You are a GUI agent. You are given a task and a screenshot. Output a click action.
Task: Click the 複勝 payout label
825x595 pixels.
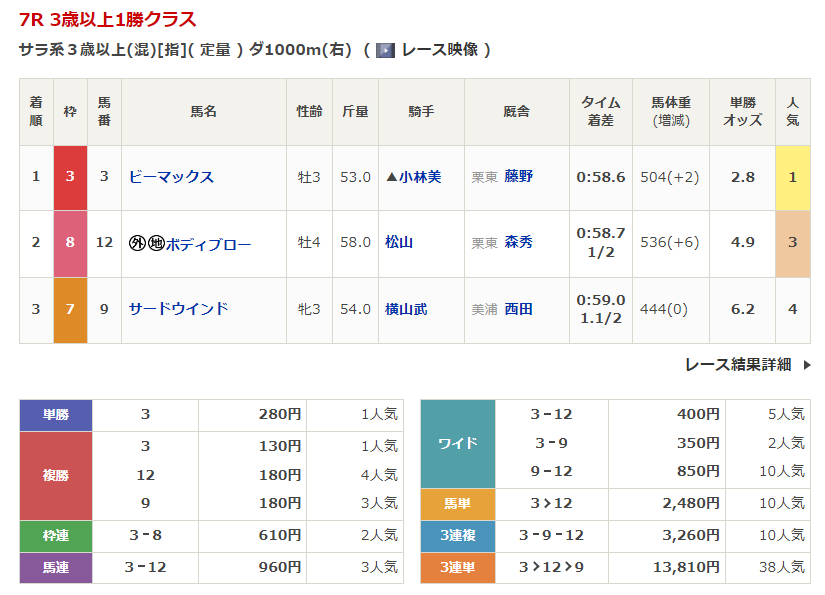coord(56,476)
